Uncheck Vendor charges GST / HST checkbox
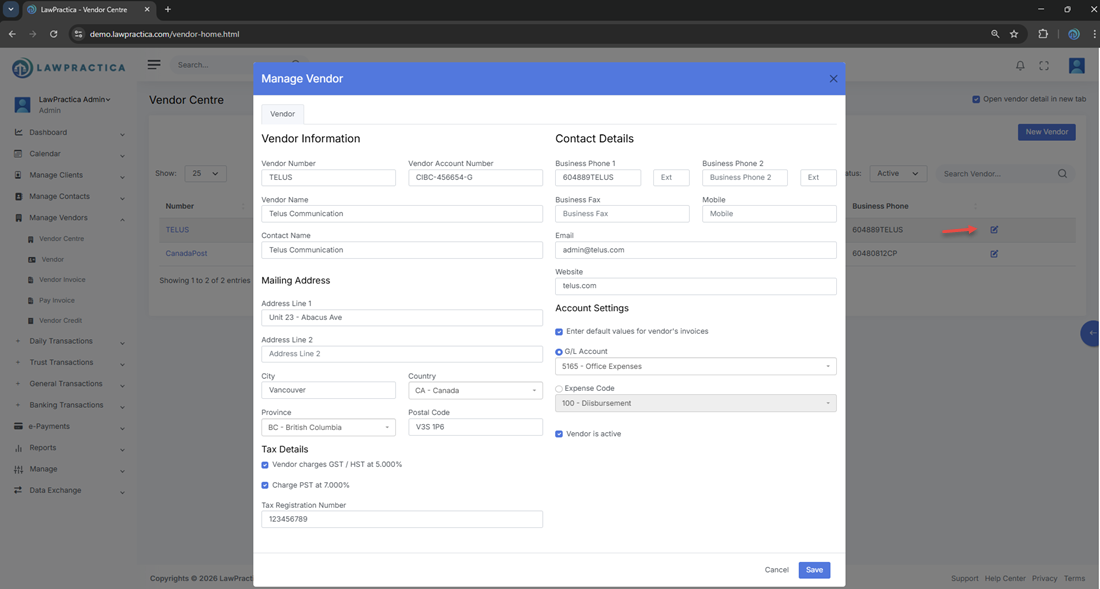The width and height of the screenshot is (1100, 589). tap(265, 465)
